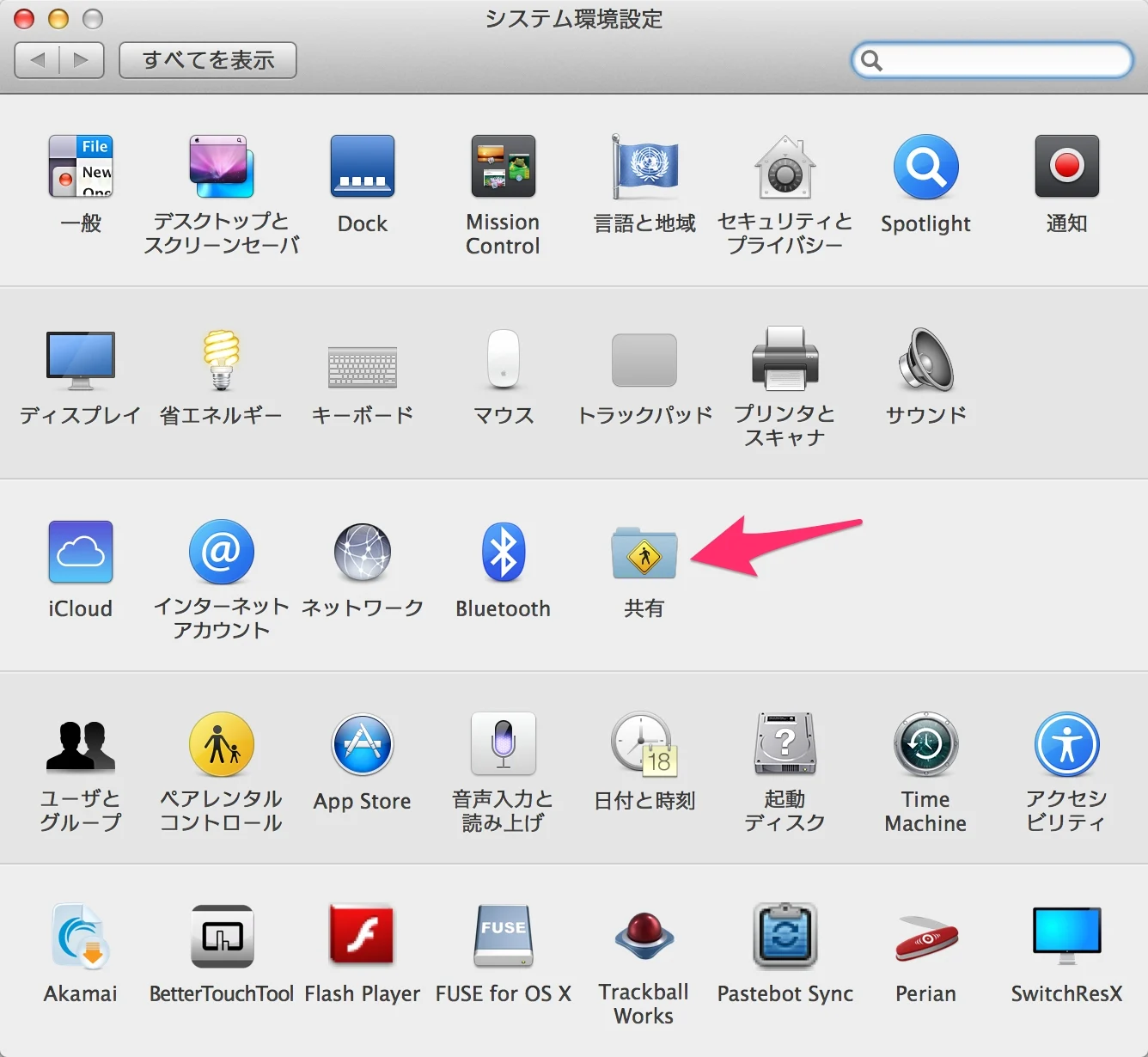Open ディスプレイ preferences
Screen dimensions: 1148x1057
pyautogui.click(x=81, y=359)
